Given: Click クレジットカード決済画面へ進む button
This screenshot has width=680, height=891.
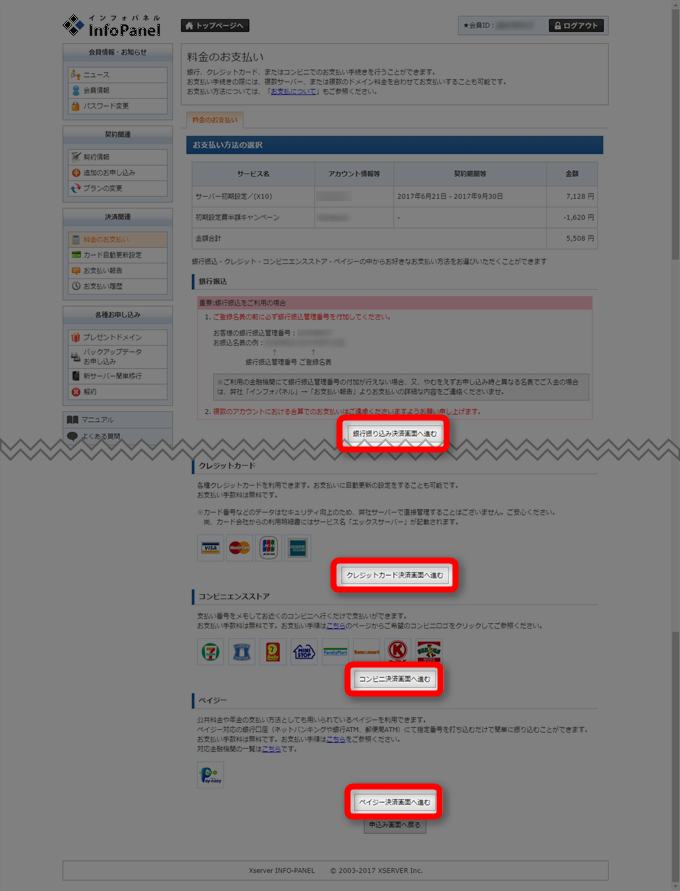Looking at the screenshot, I should click(394, 575).
